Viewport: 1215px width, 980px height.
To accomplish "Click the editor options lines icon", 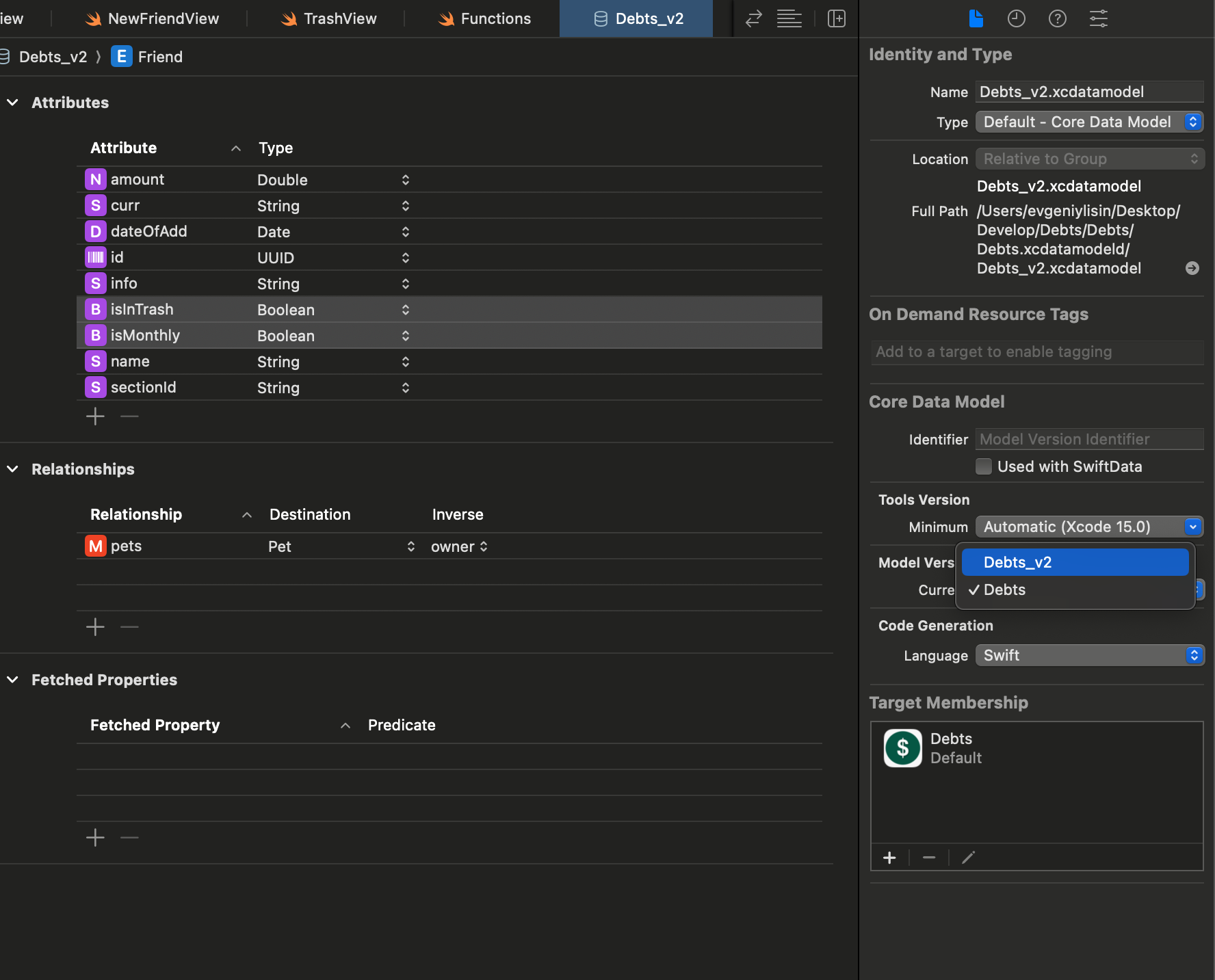I will [789, 18].
